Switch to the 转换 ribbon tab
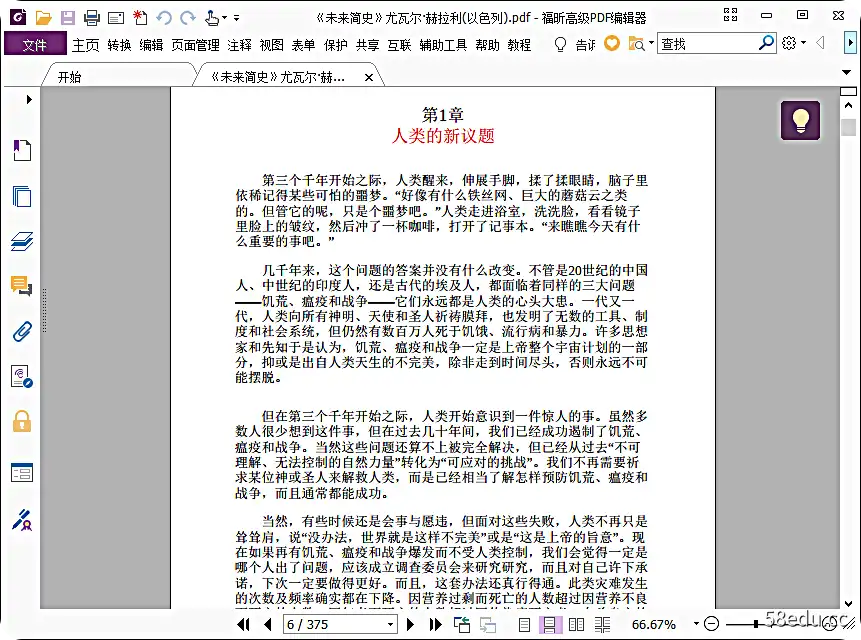The height and width of the screenshot is (640, 861). pyautogui.click(x=119, y=44)
